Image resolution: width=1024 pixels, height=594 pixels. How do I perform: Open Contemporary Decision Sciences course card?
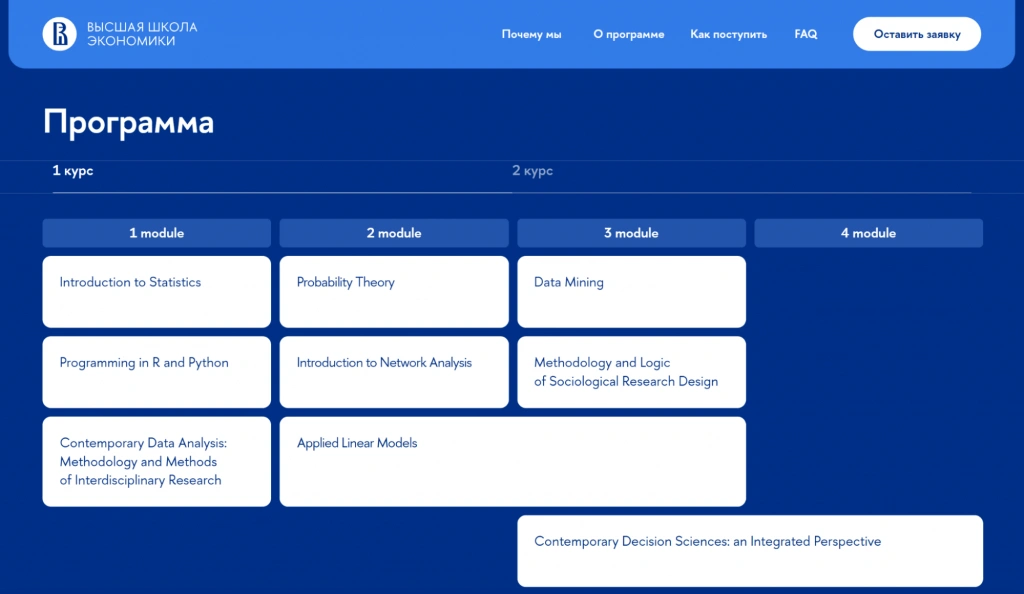click(x=749, y=550)
